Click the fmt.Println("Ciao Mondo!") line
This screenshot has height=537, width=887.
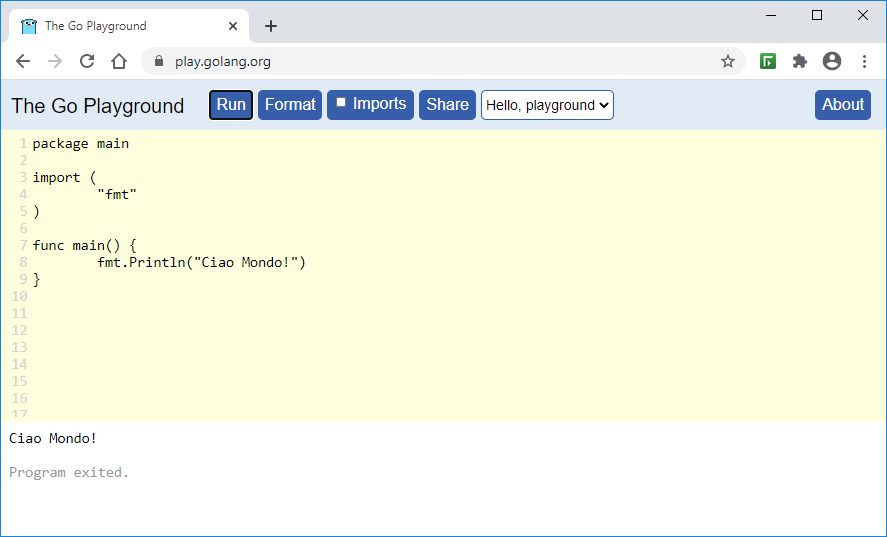click(201, 263)
